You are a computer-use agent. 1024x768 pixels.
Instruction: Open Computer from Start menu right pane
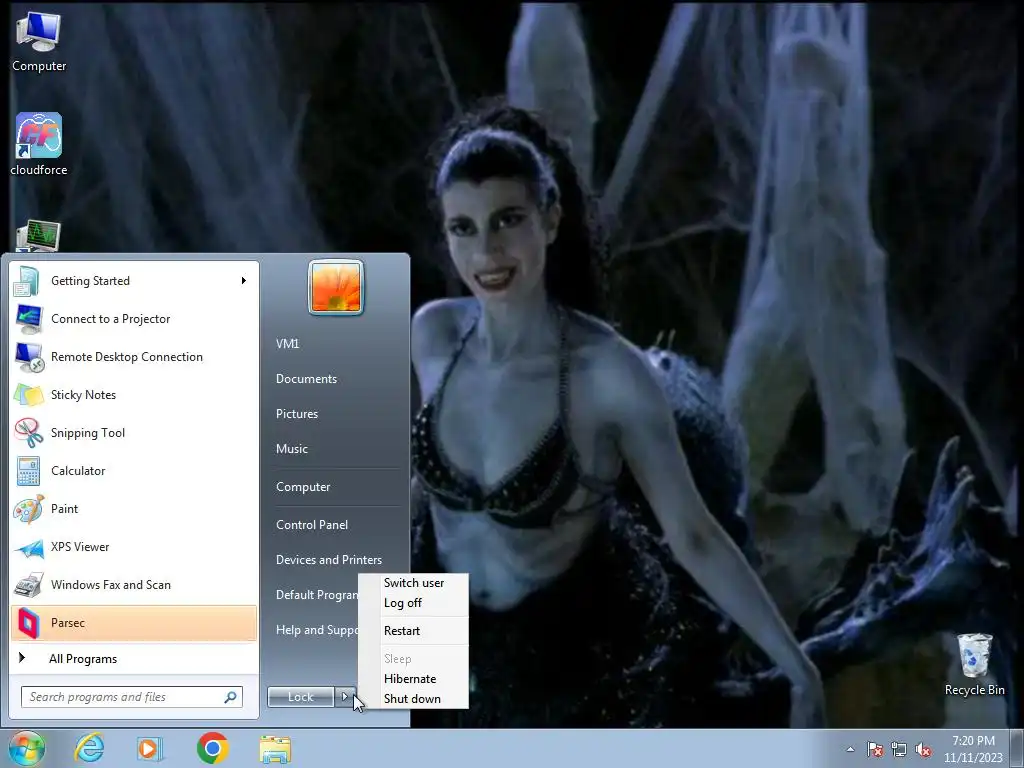303,487
